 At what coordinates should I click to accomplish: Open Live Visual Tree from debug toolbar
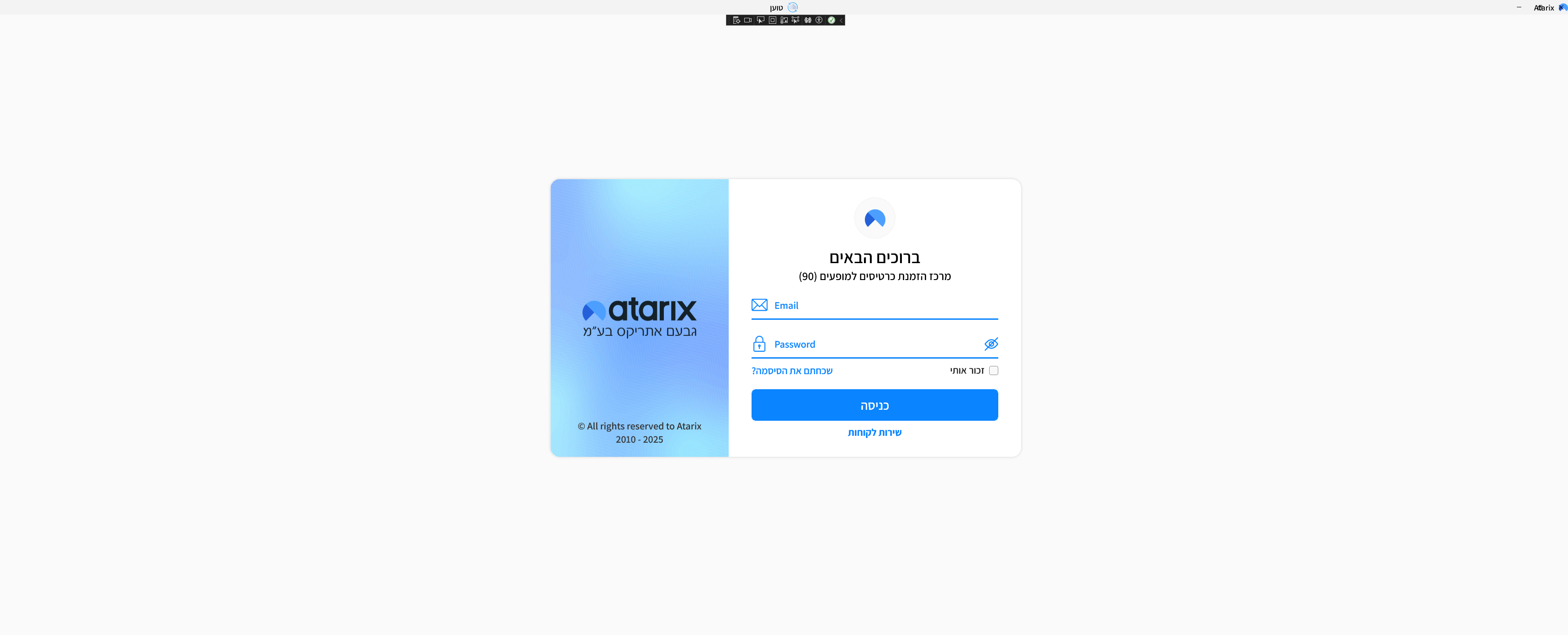pyautogui.click(x=736, y=20)
